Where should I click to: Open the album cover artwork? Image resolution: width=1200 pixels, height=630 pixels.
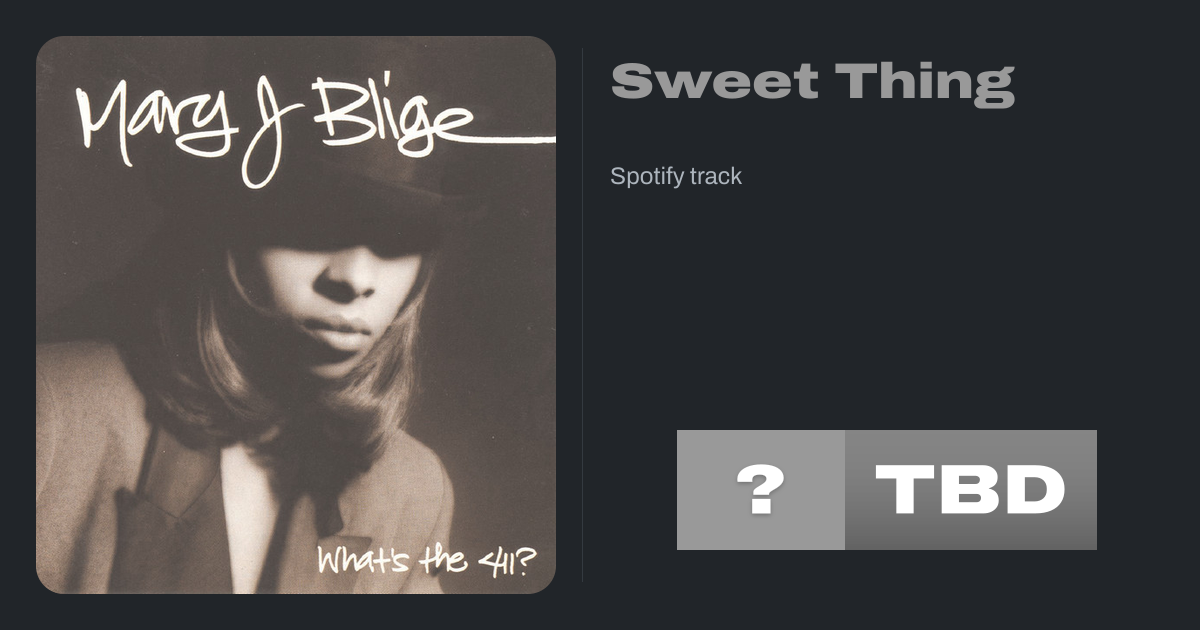pyautogui.click(x=296, y=315)
